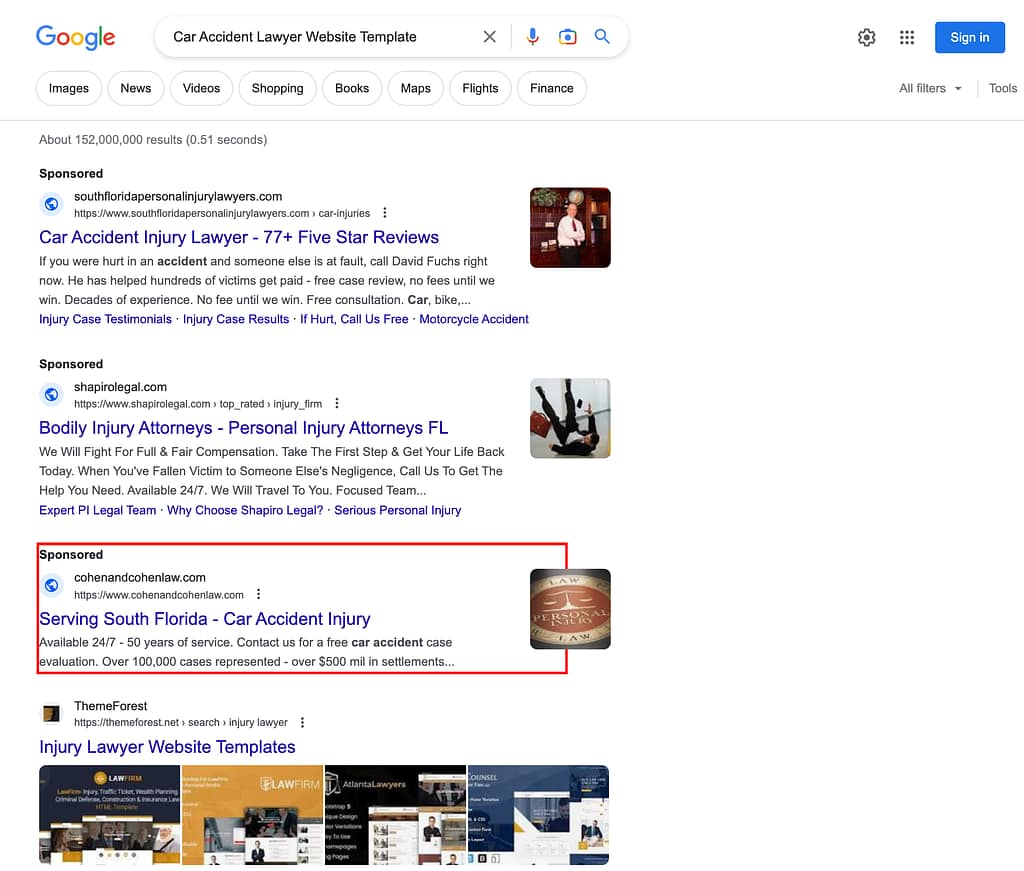Open more options for southfloridapersonalinjurylawyers ad
The width and height of the screenshot is (1024, 871).
pos(385,213)
